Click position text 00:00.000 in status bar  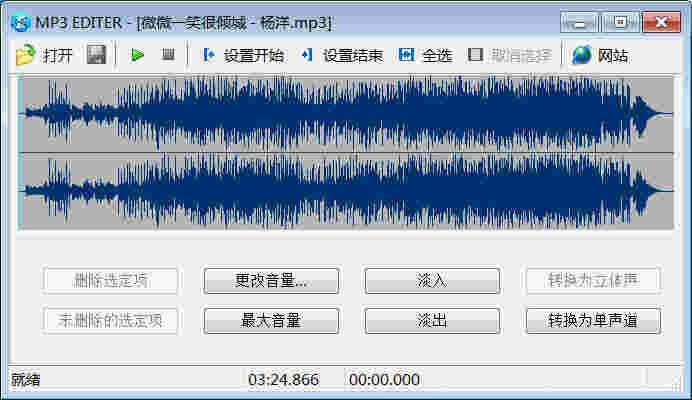(x=384, y=380)
